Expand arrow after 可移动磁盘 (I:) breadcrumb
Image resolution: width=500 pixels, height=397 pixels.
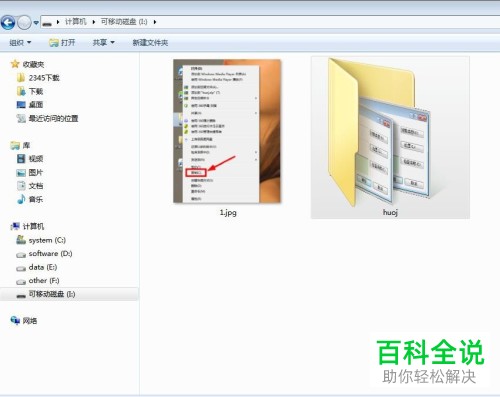(155, 22)
